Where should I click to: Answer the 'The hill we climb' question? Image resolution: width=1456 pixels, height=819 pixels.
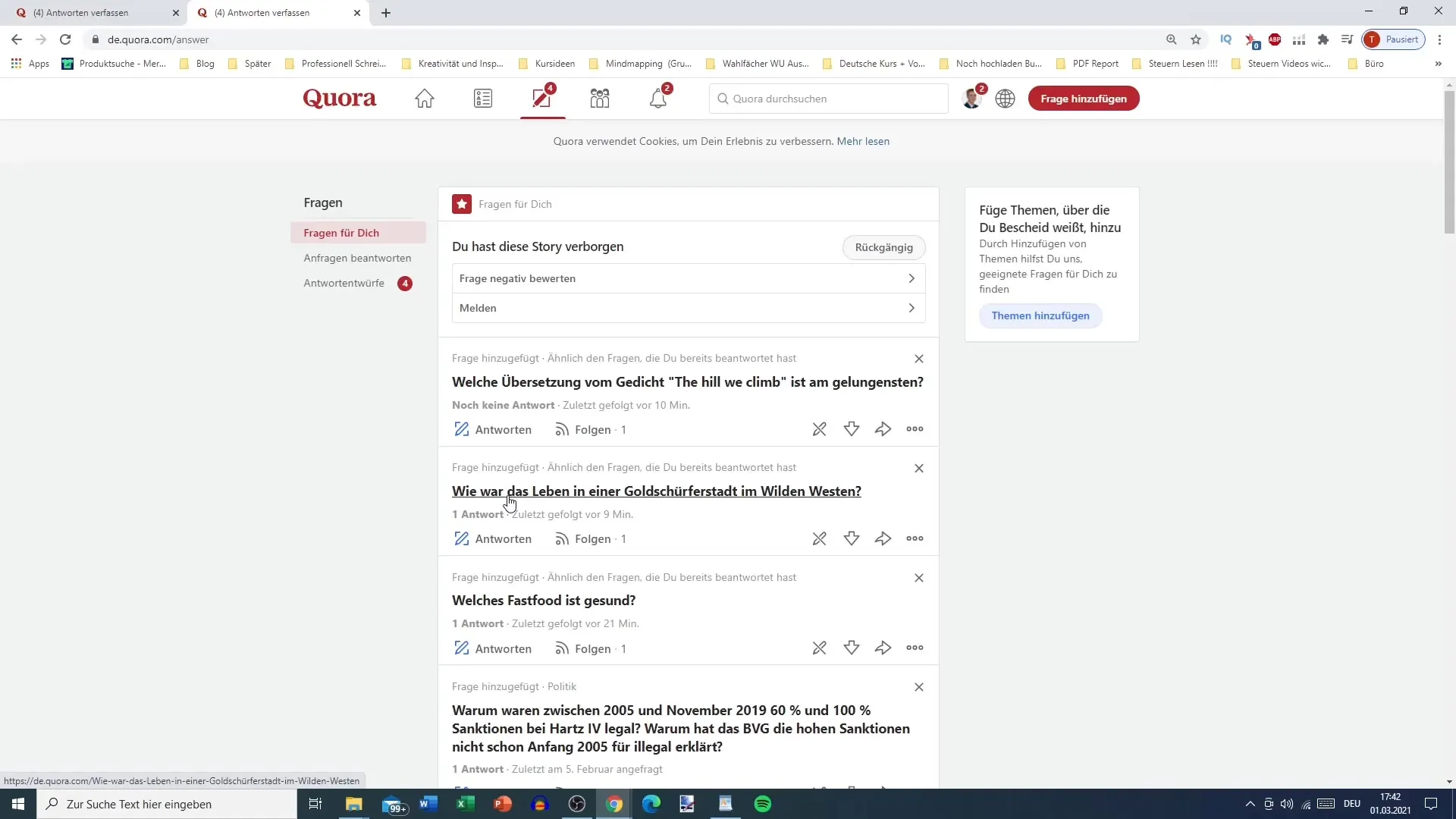point(493,429)
